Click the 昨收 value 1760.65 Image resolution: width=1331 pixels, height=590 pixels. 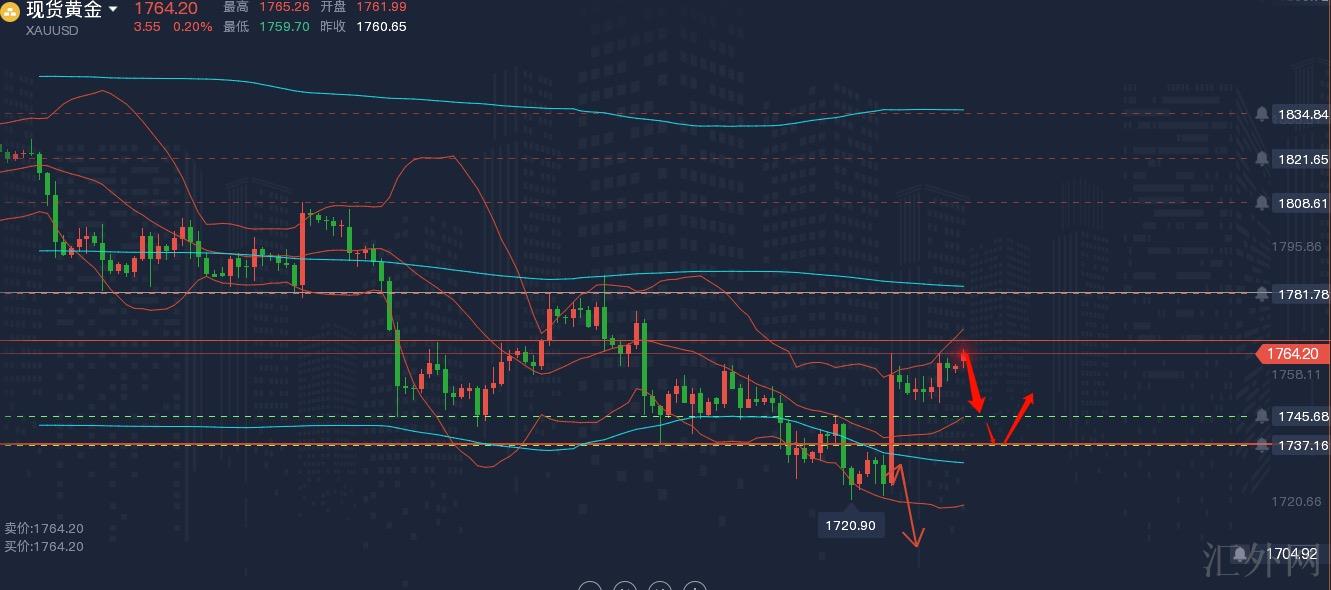point(380,27)
